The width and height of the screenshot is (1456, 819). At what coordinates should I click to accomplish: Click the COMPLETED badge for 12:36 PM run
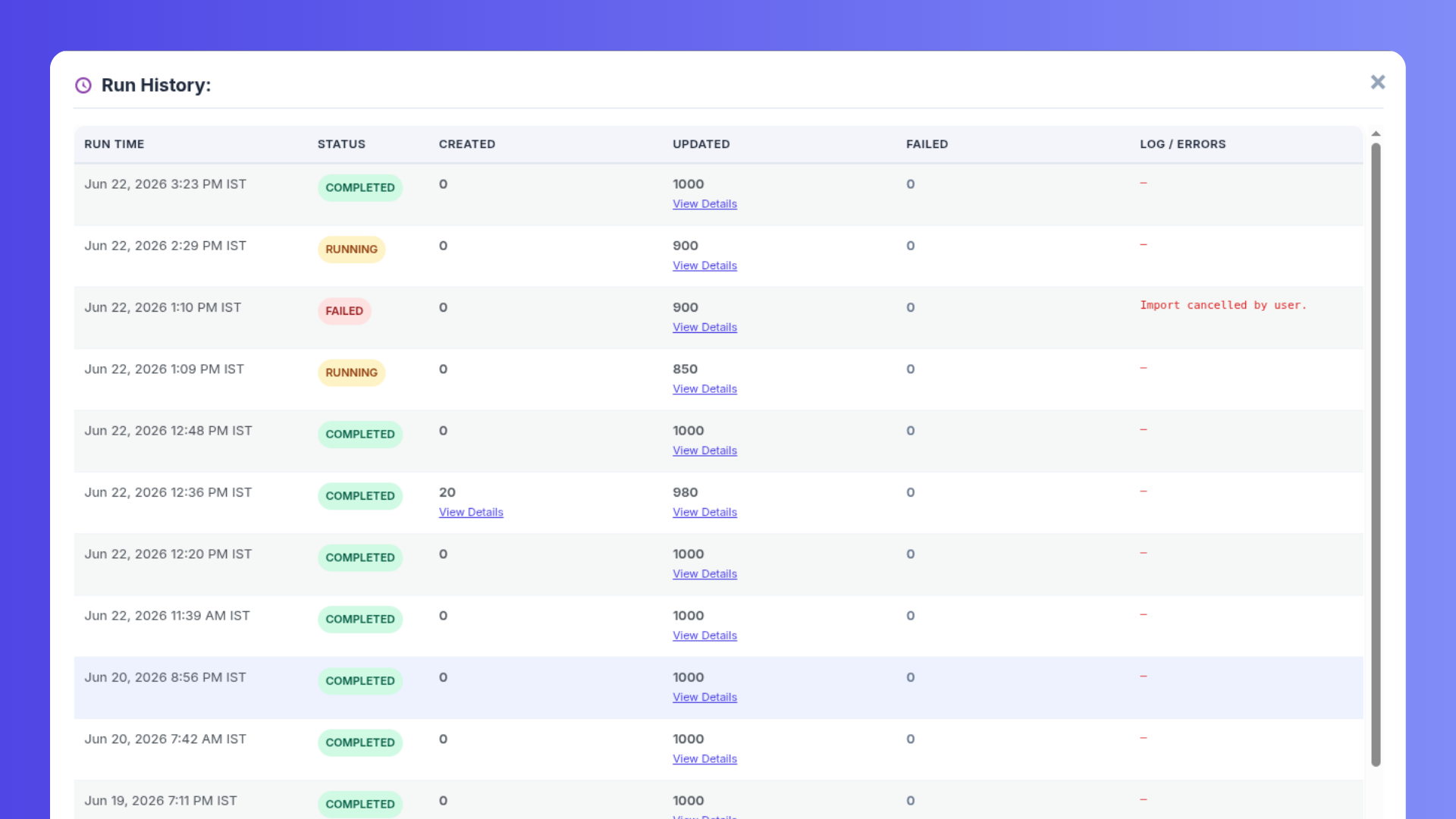[x=360, y=496]
